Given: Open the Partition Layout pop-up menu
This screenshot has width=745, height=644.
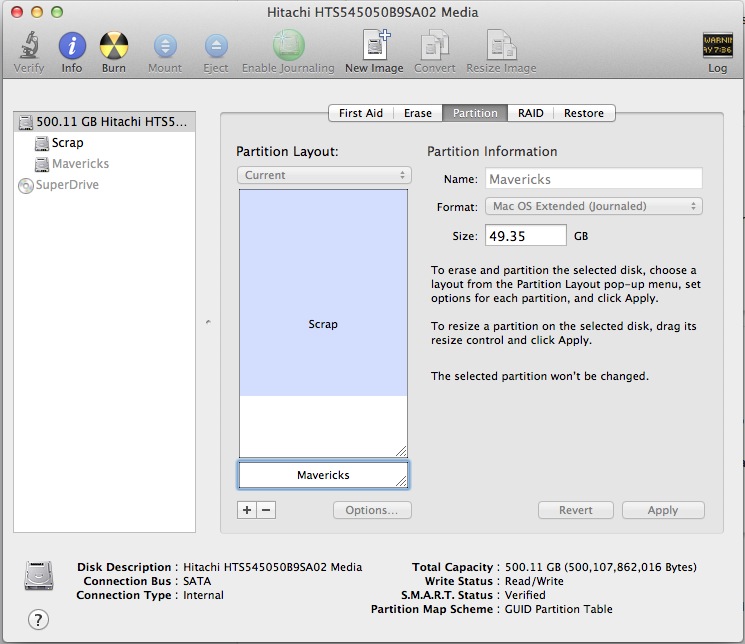Looking at the screenshot, I should coord(324,175).
